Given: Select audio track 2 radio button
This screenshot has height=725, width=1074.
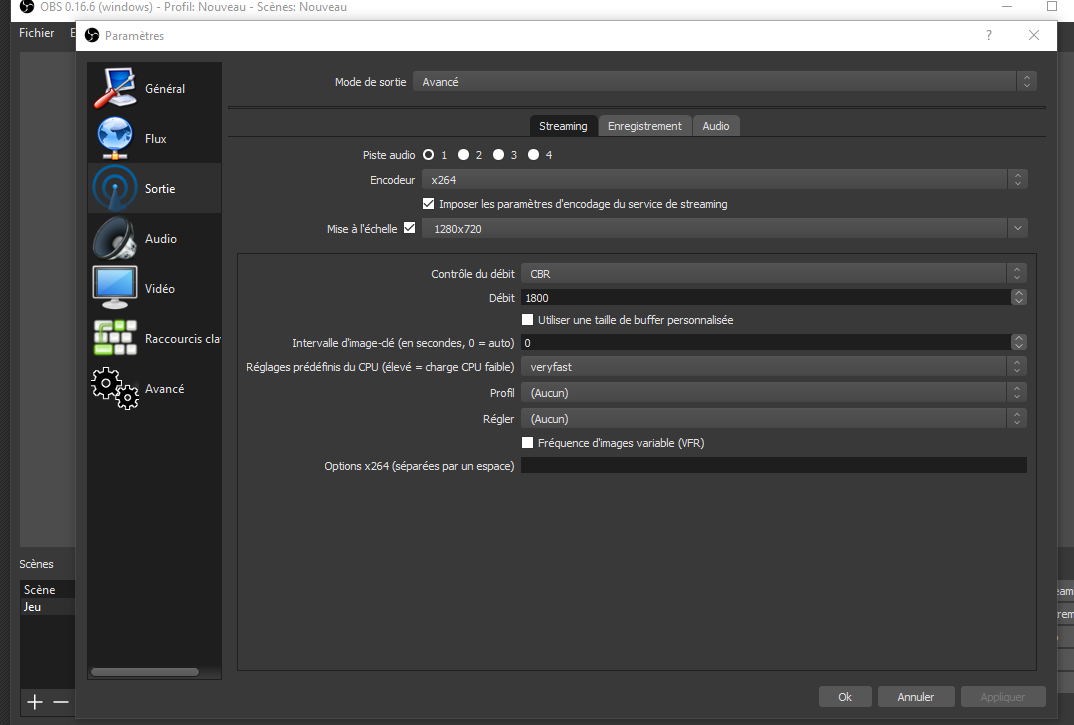Looking at the screenshot, I should pyautogui.click(x=464, y=155).
